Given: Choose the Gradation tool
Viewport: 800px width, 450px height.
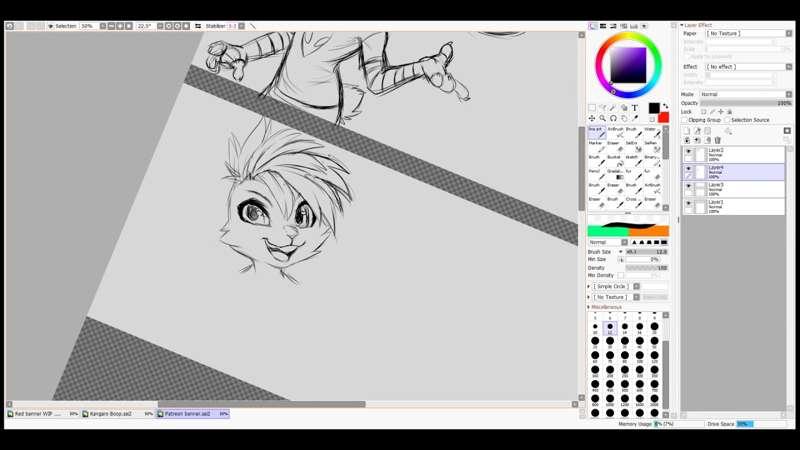Looking at the screenshot, I should pos(615,174).
